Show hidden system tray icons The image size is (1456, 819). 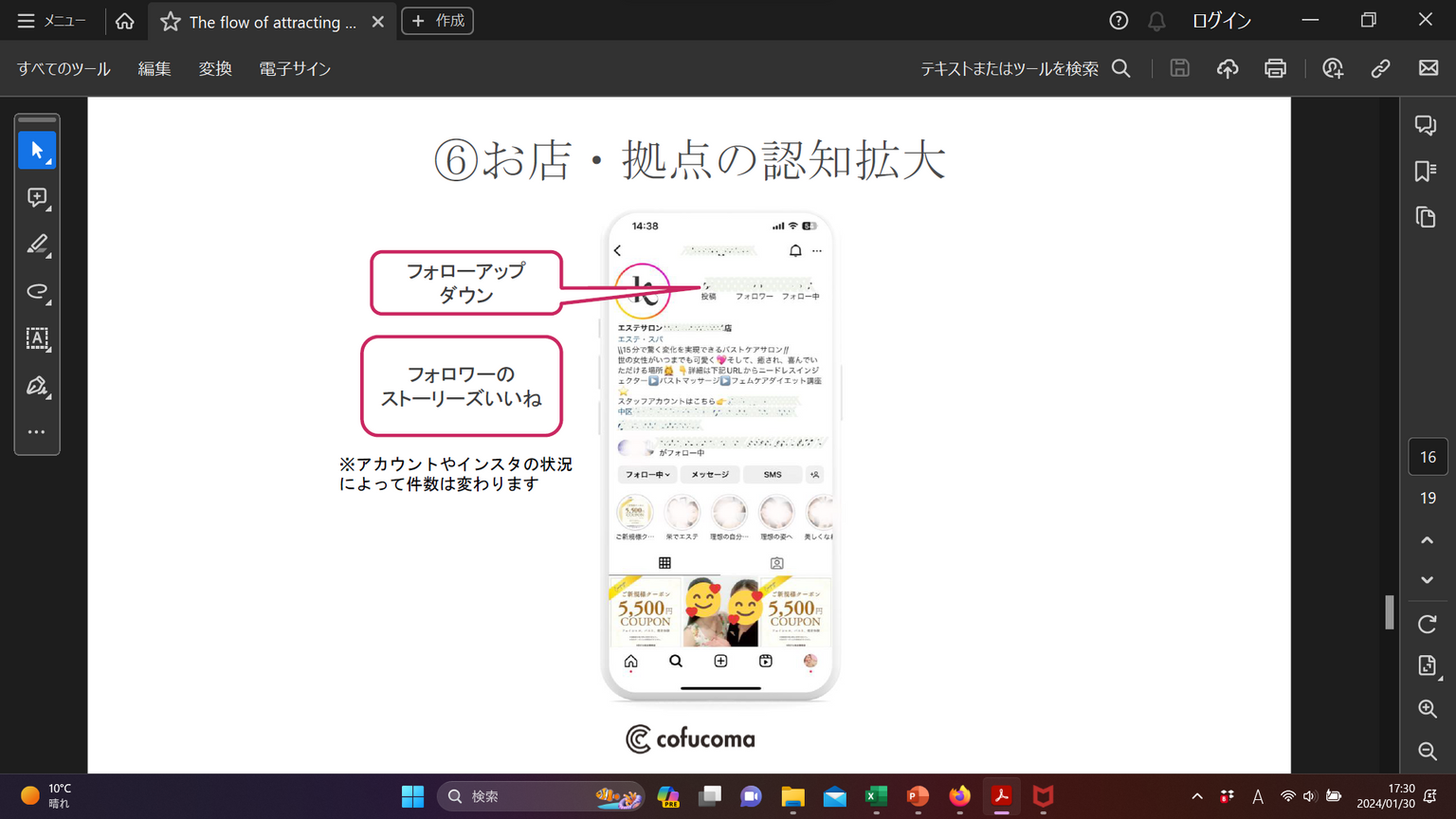coord(1197,796)
